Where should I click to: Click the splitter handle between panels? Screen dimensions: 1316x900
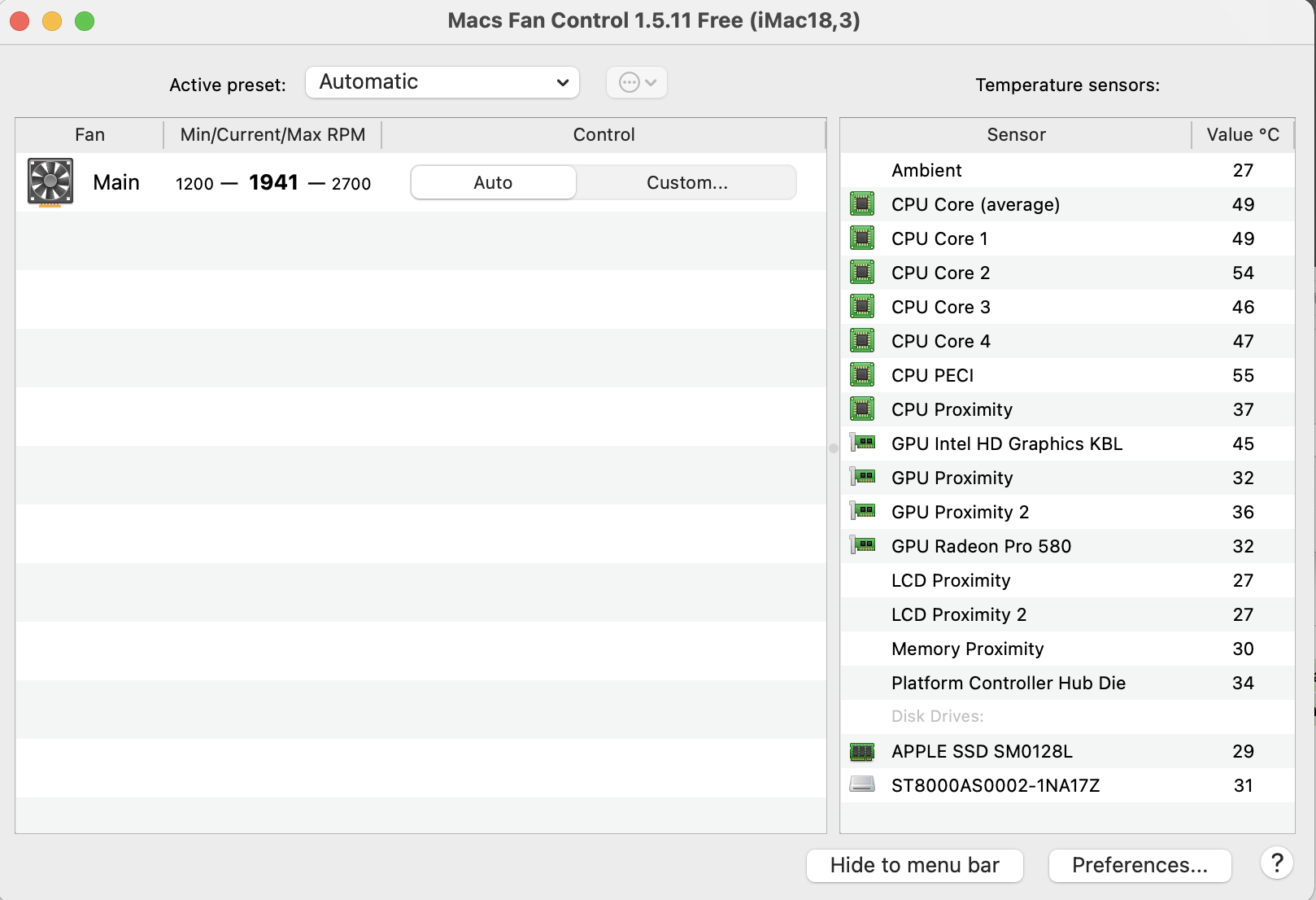click(833, 448)
